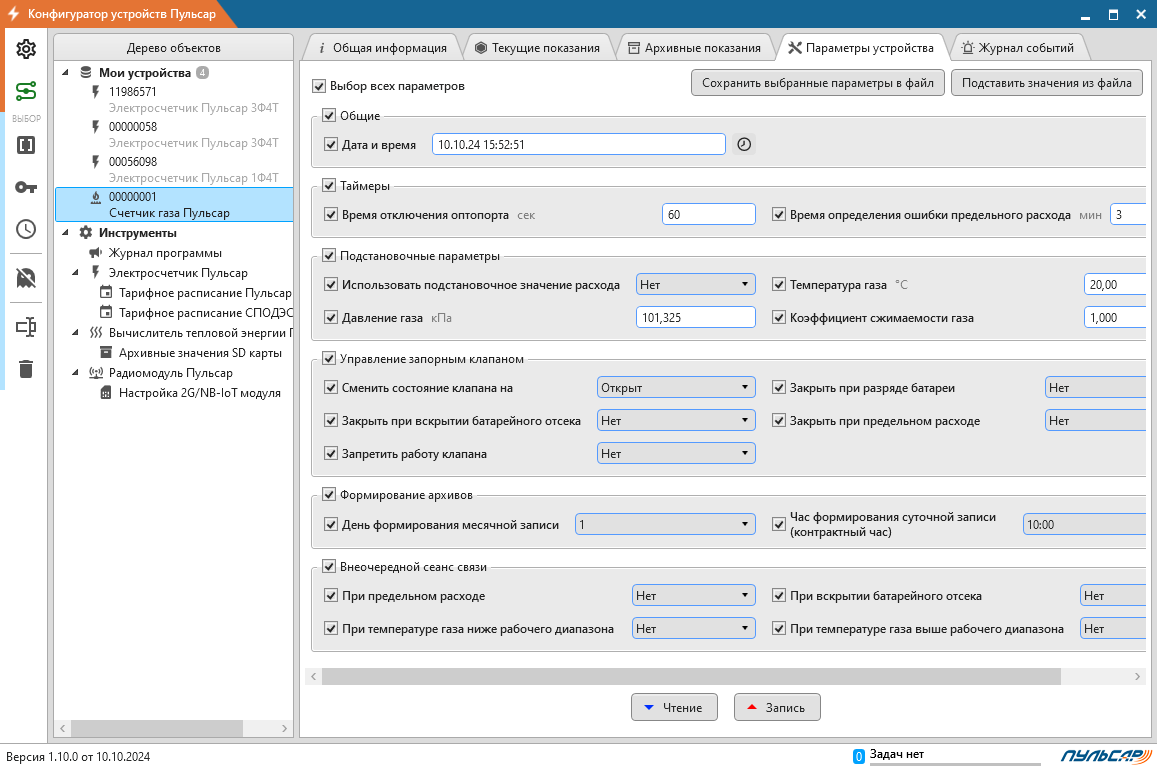This screenshot has height=769, width=1157.
Task: Uncheck Запретить работу клапана checkbox
Action: coord(331,453)
